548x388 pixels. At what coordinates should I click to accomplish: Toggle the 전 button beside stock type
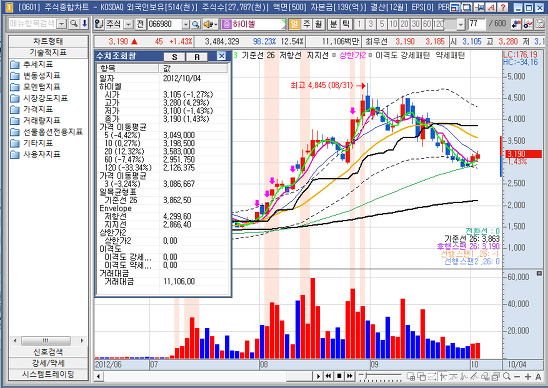[x=140, y=24]
